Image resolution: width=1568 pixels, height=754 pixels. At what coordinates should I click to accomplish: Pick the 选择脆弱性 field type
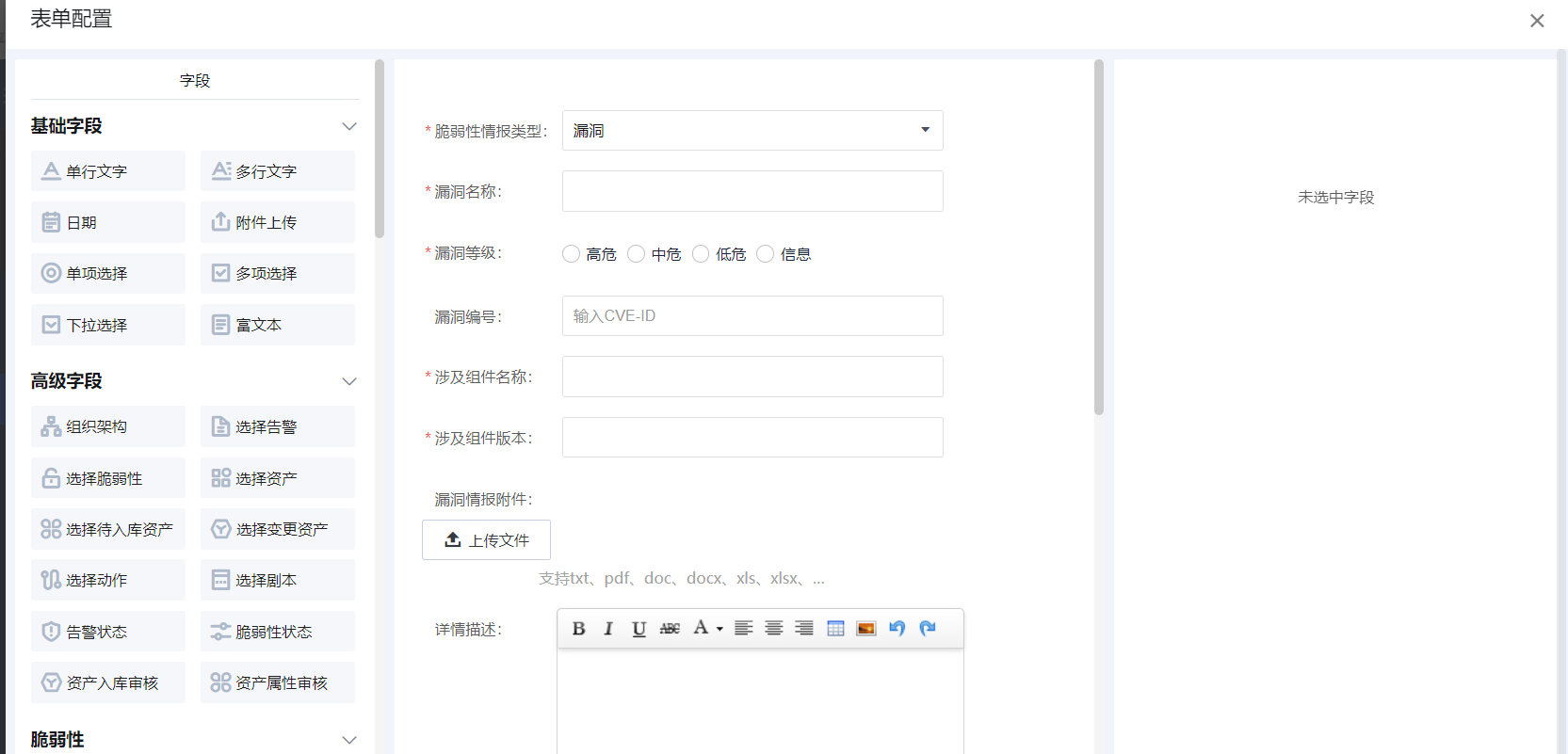pos(108,478)
